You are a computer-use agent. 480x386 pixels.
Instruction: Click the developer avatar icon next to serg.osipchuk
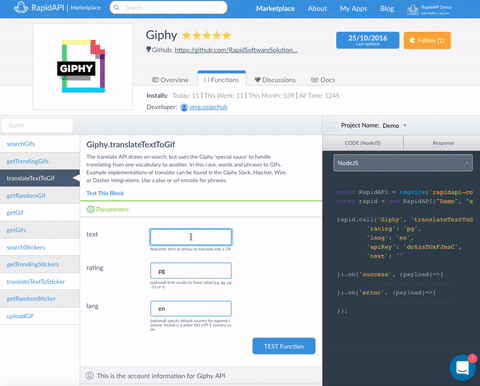[x=184, y=107]
